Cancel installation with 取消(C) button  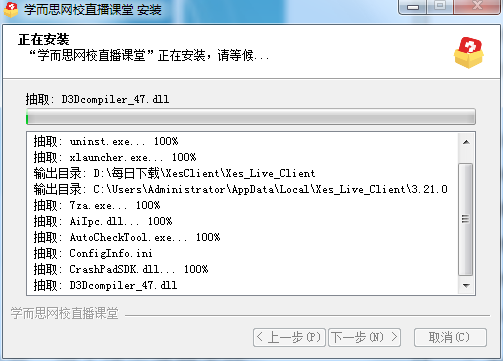[x=450, y=337]
